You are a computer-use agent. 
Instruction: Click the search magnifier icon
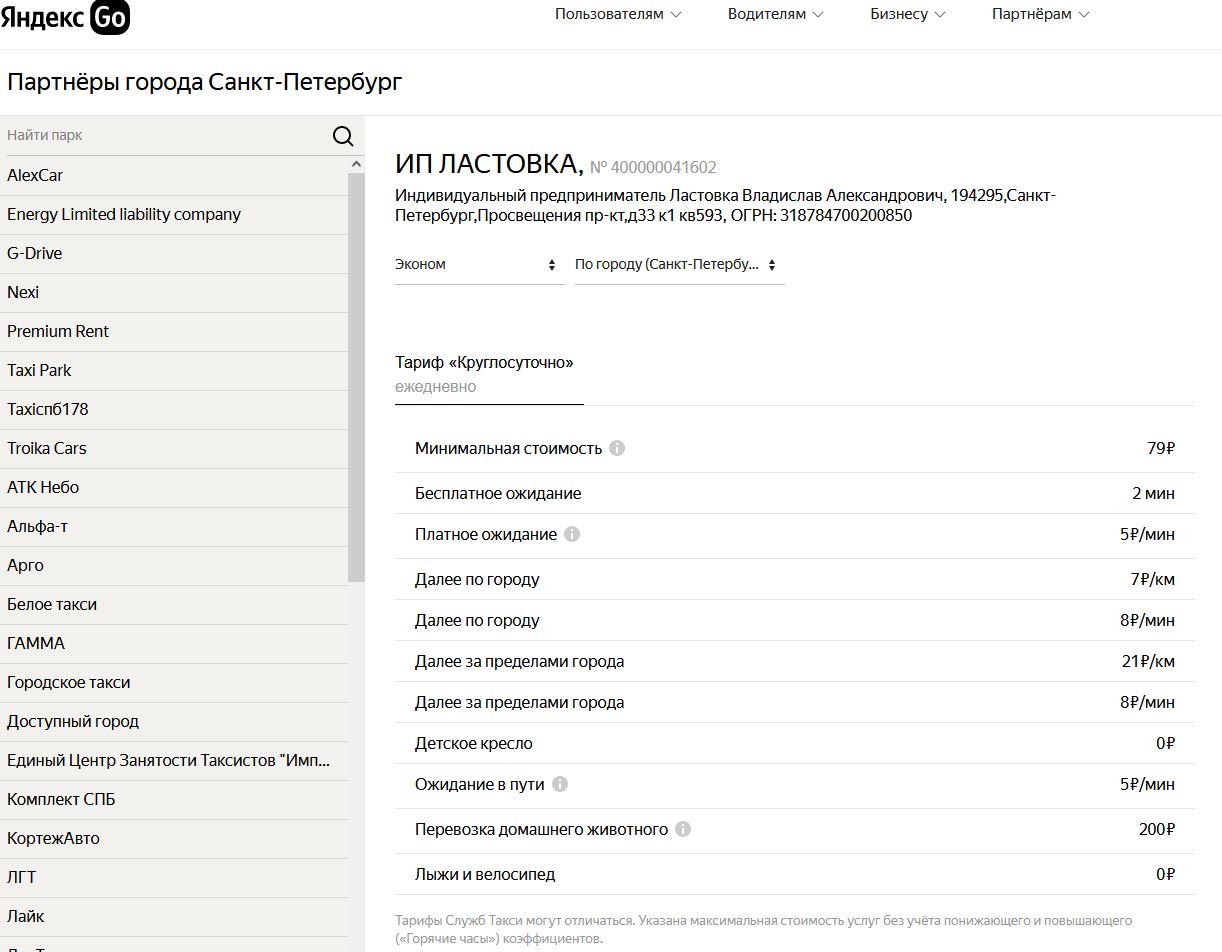pos(343,136)
